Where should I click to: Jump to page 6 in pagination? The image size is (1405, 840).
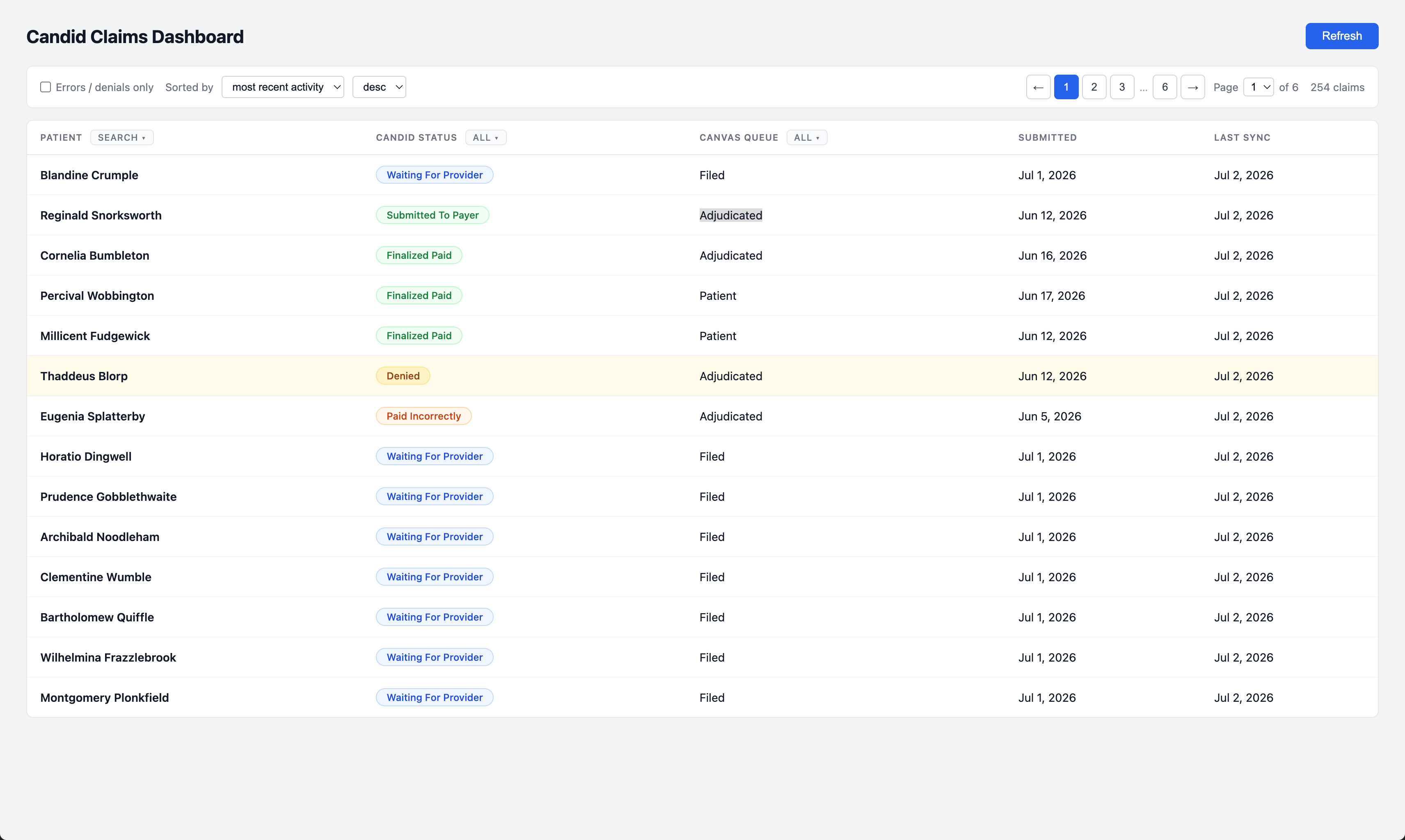[x=1164, y=87]
